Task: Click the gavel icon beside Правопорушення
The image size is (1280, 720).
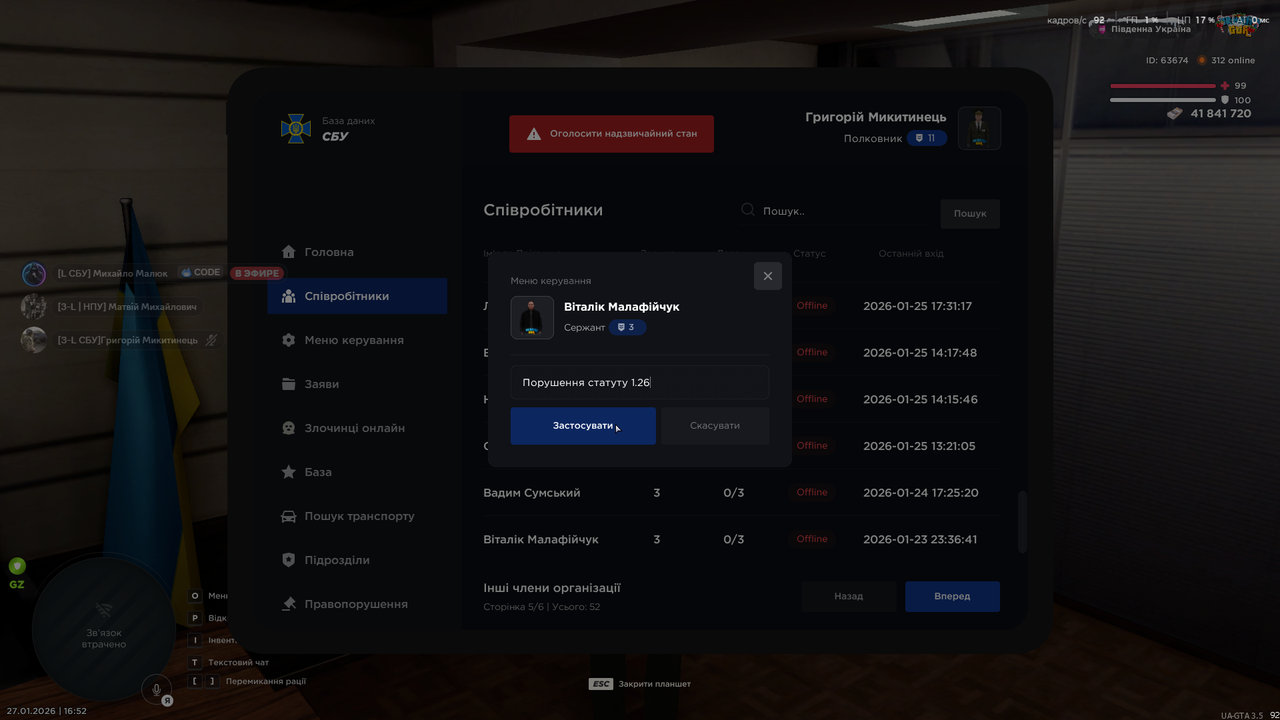Action: pos(288,604)
